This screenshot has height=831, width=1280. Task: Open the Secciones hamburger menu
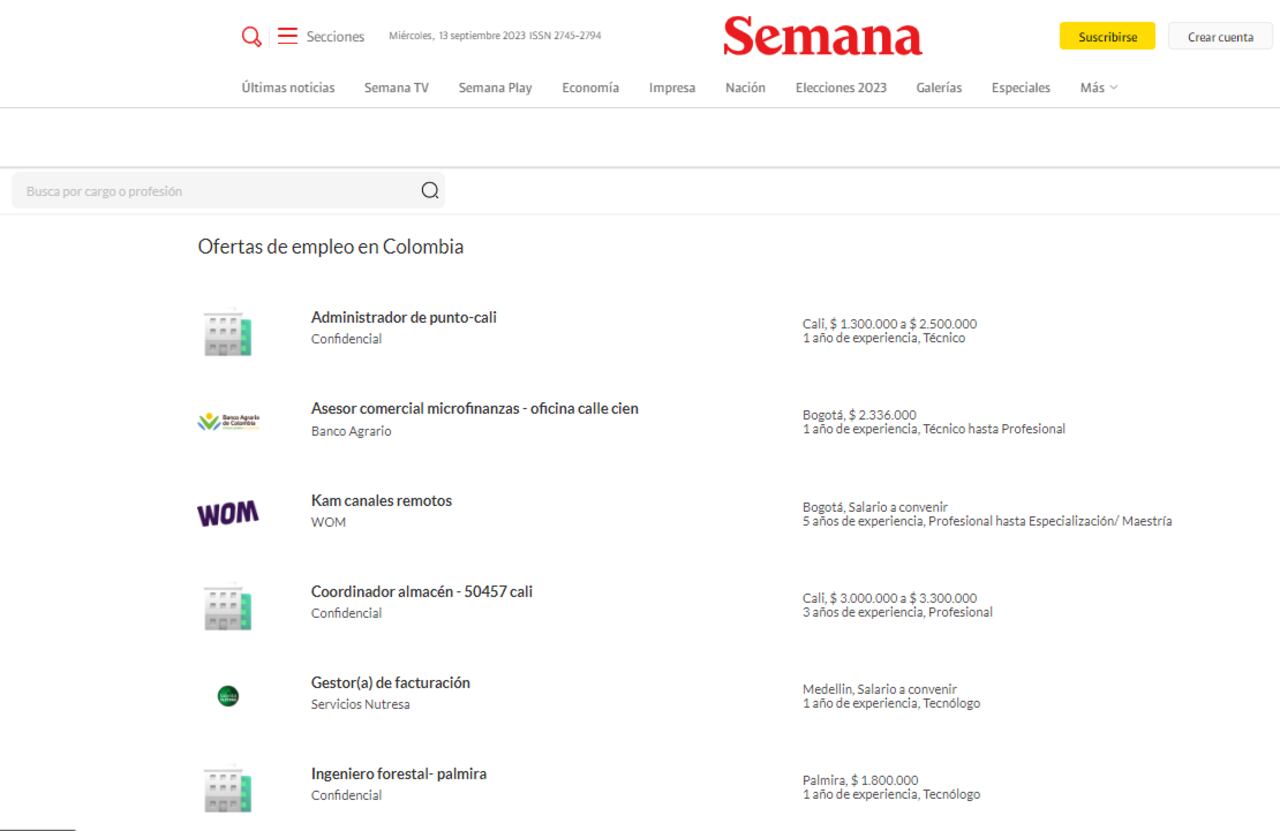(287, 35)
